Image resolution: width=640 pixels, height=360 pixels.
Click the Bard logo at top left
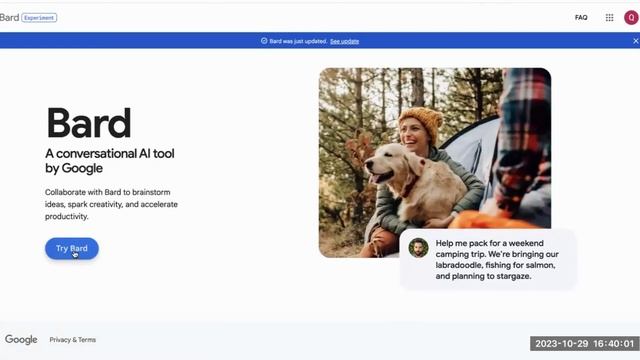[9, 18]
